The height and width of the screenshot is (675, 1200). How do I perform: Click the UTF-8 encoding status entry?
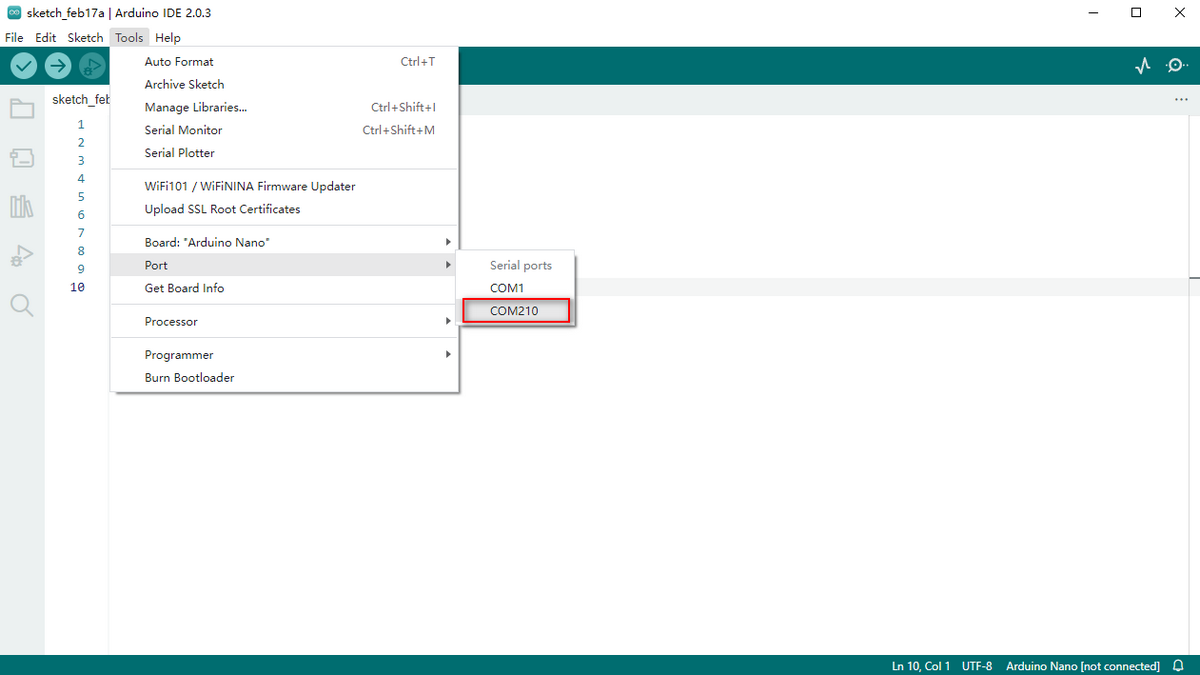[x=977, y=666]
